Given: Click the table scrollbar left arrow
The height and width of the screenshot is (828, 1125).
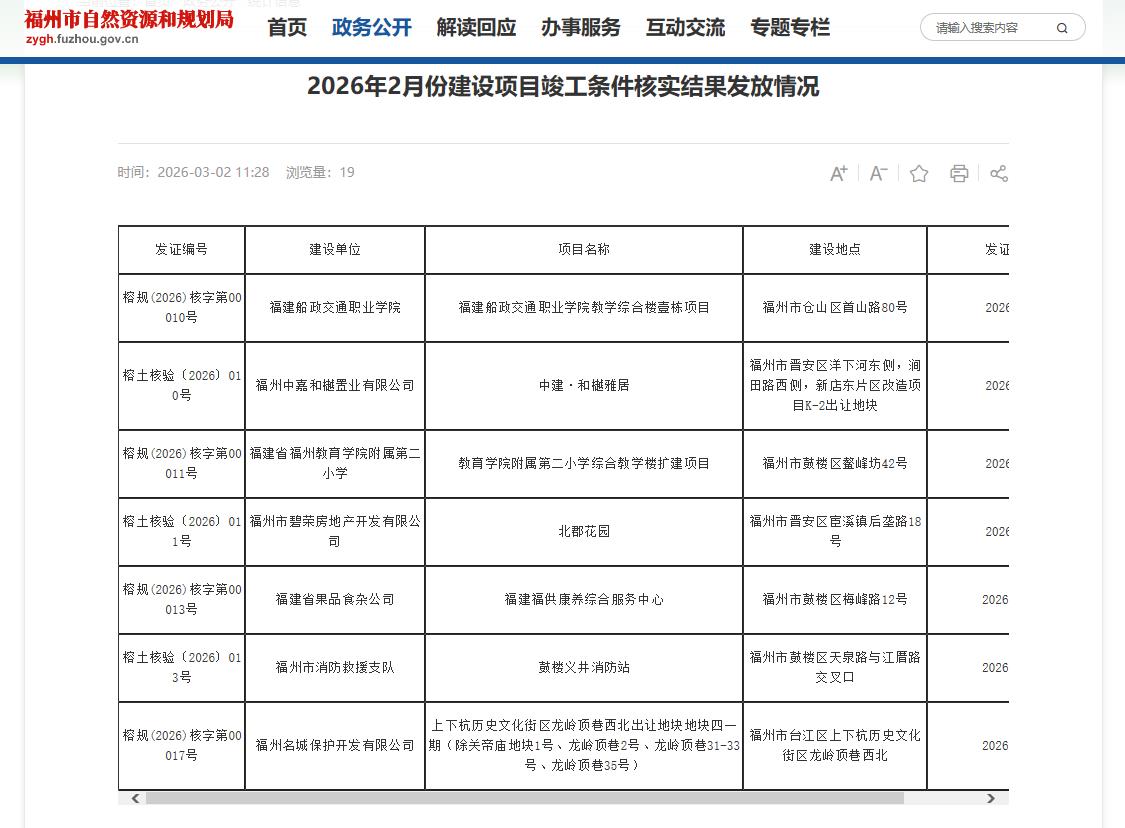Looking at the screenshot, I should pos(134,798).
